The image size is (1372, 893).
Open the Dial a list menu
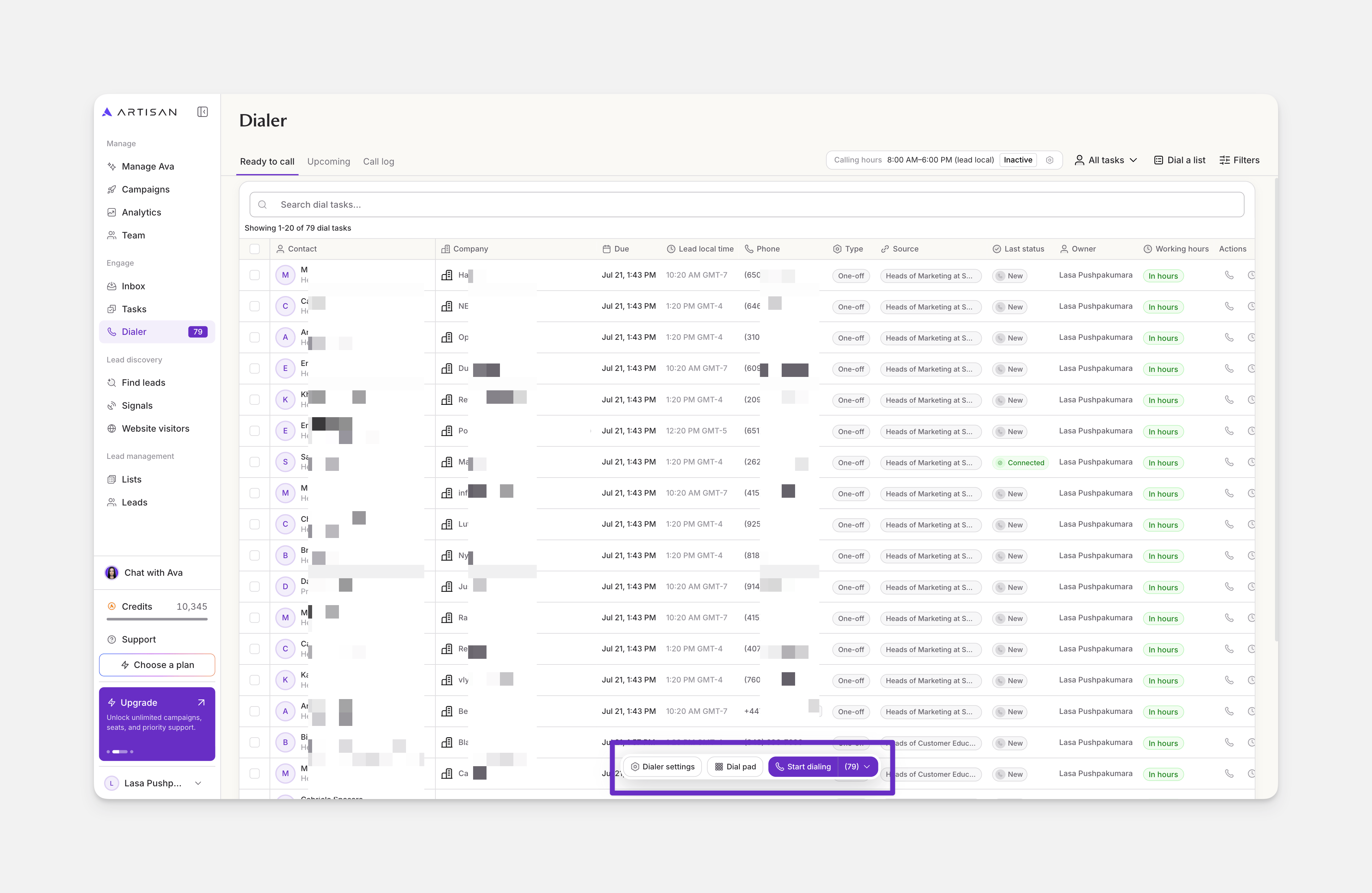click(x=1180, y=160)
